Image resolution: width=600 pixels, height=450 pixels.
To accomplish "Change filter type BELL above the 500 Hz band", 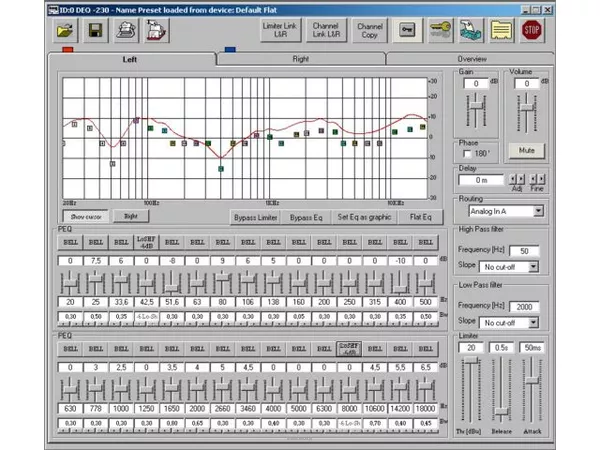I will coord(426,242).
